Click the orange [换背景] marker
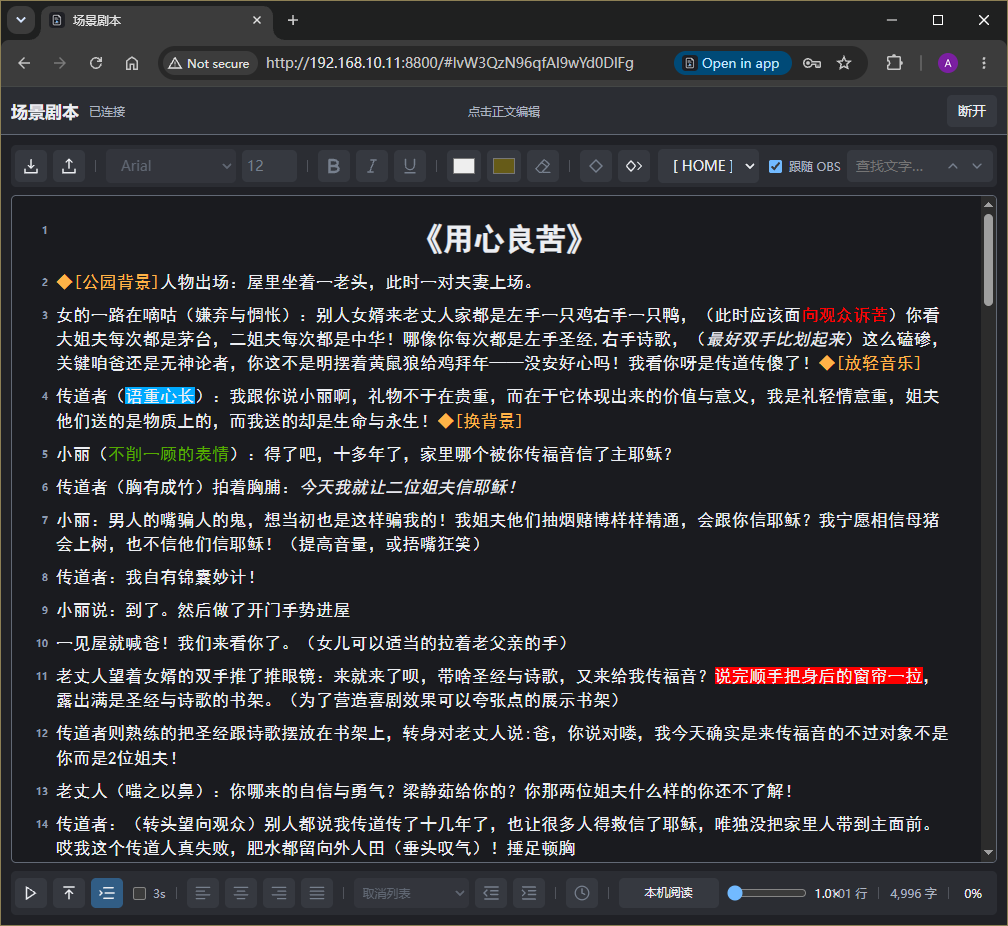This screenshot has width=1008, height=926. point(480,421)
